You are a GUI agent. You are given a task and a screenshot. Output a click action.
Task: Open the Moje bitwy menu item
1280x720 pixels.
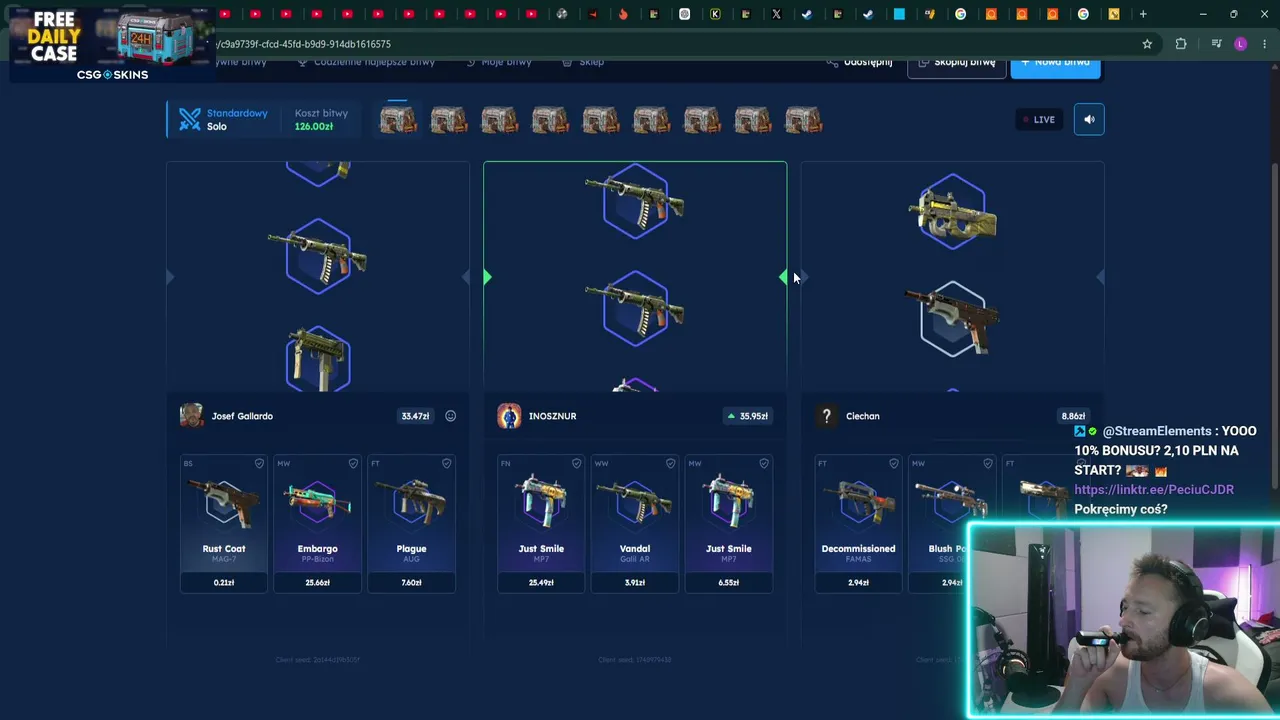pyautogui.click(x=499, y=62)
